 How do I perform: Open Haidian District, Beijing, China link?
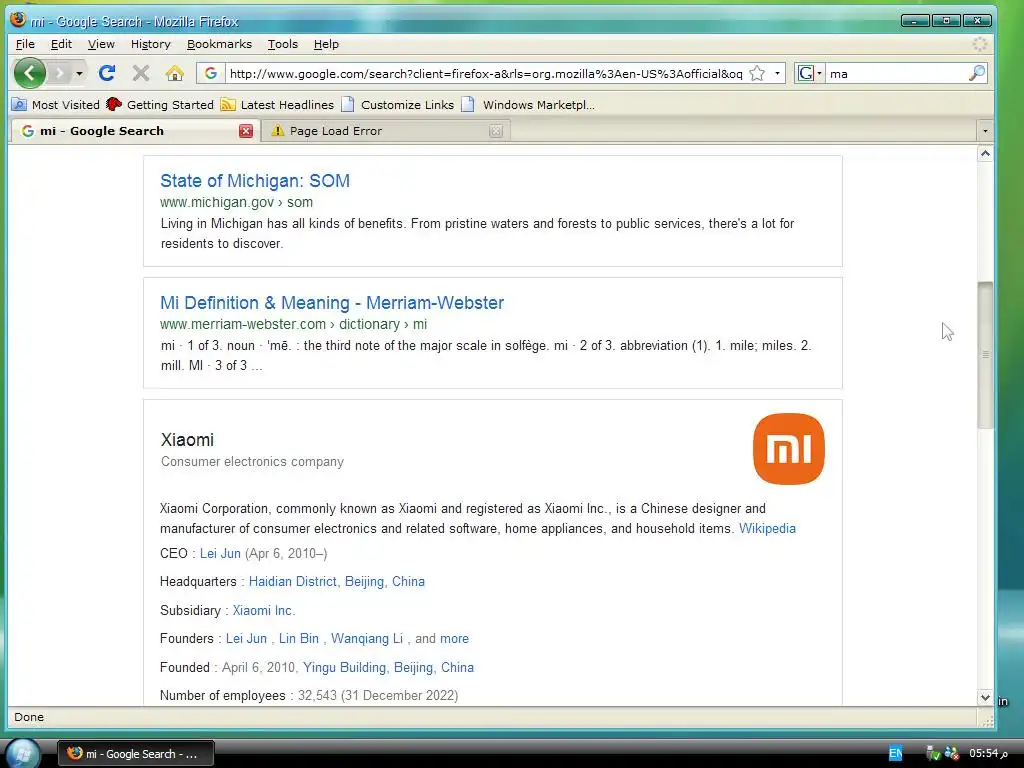coord(336,581)
